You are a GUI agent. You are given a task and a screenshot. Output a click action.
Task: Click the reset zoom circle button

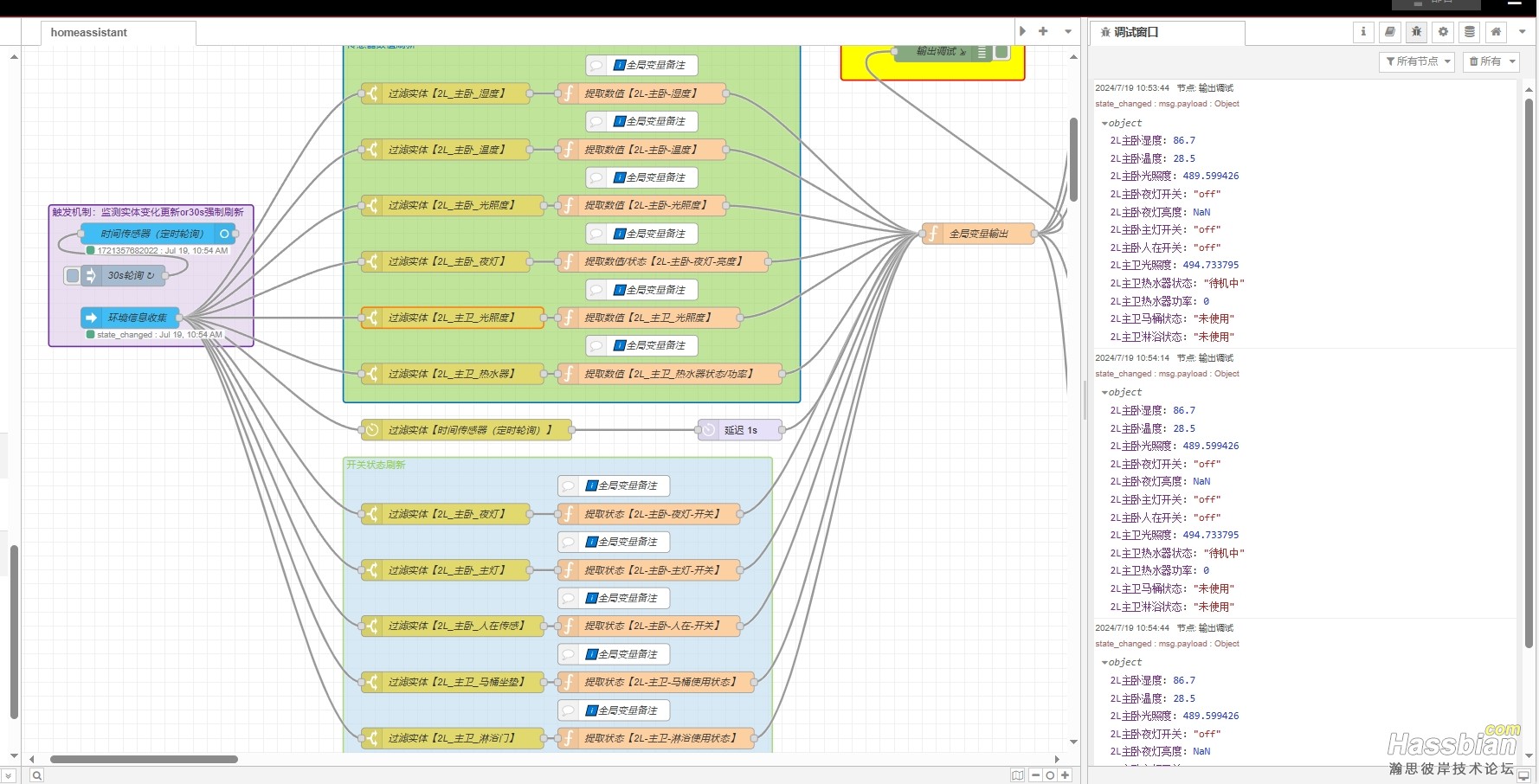pos(1050,775)
